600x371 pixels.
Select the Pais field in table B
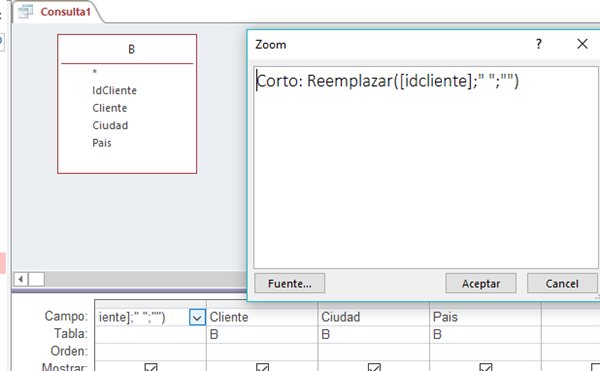(102, 143)
